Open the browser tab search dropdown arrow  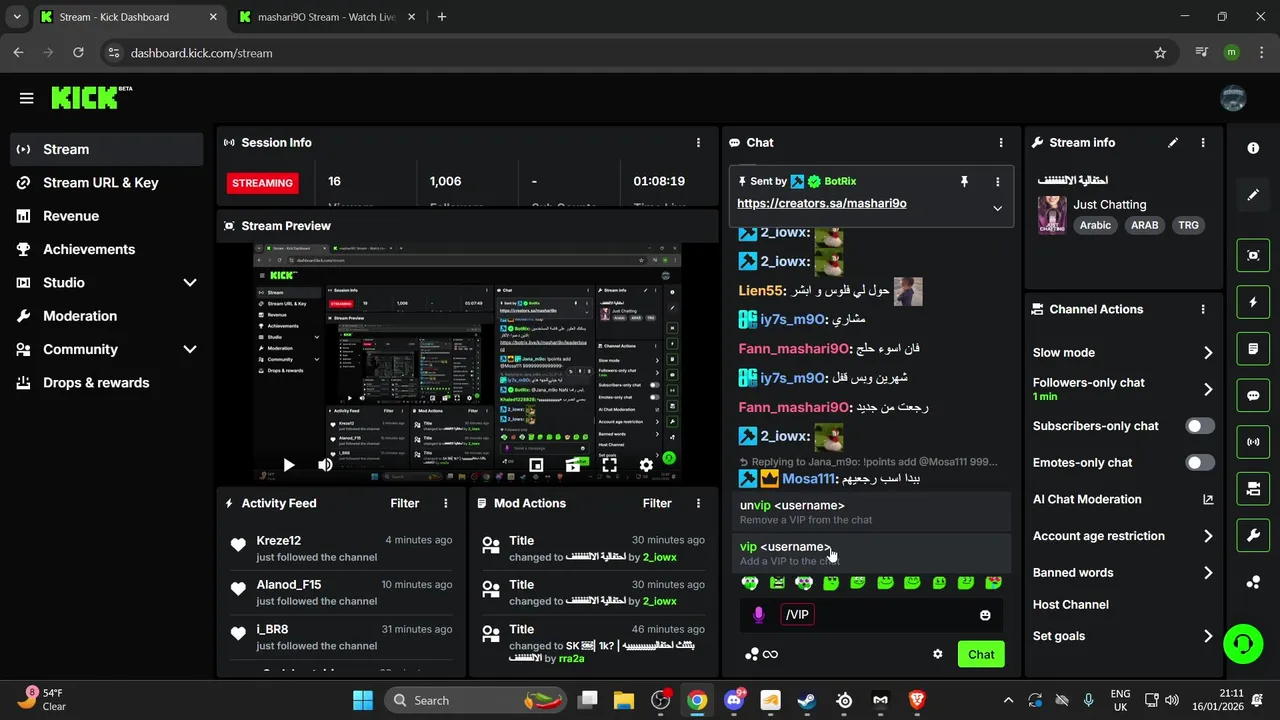coord(17,17)
